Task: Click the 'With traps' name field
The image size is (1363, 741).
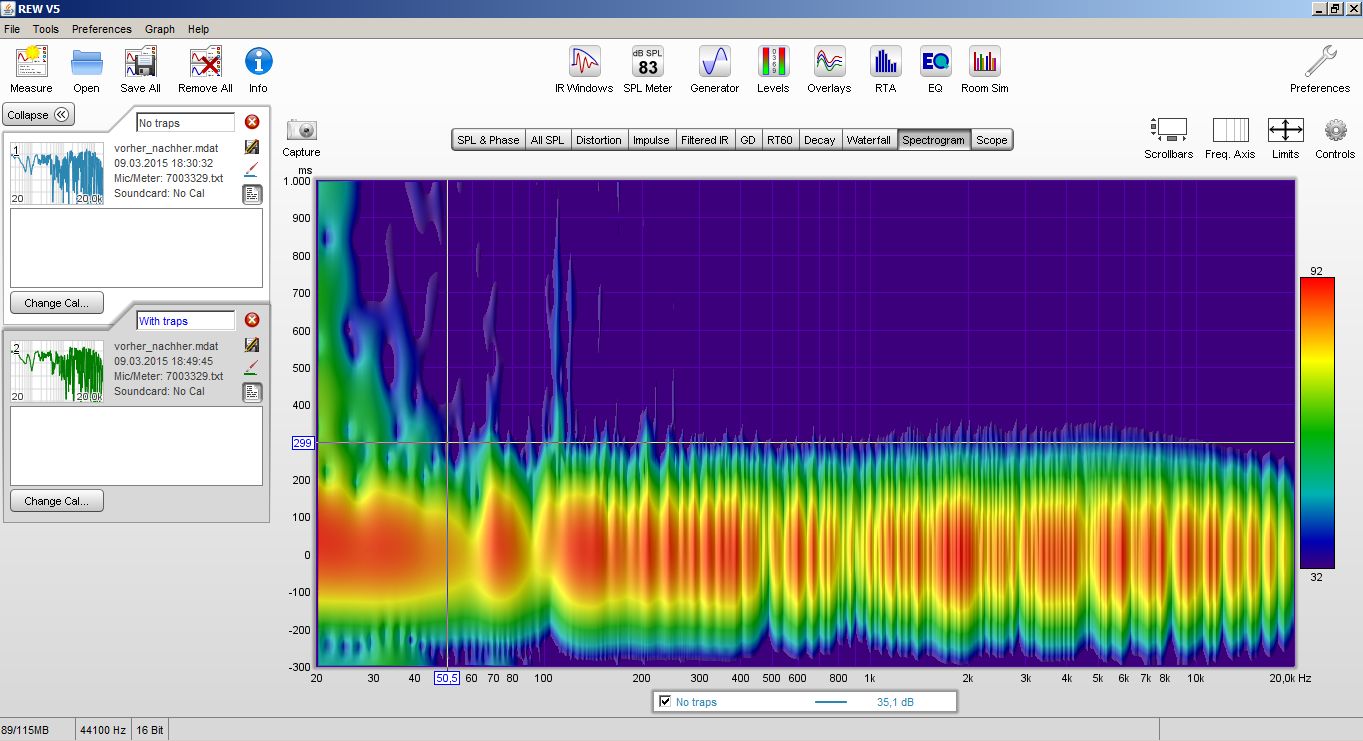Action: coord(186,320)
